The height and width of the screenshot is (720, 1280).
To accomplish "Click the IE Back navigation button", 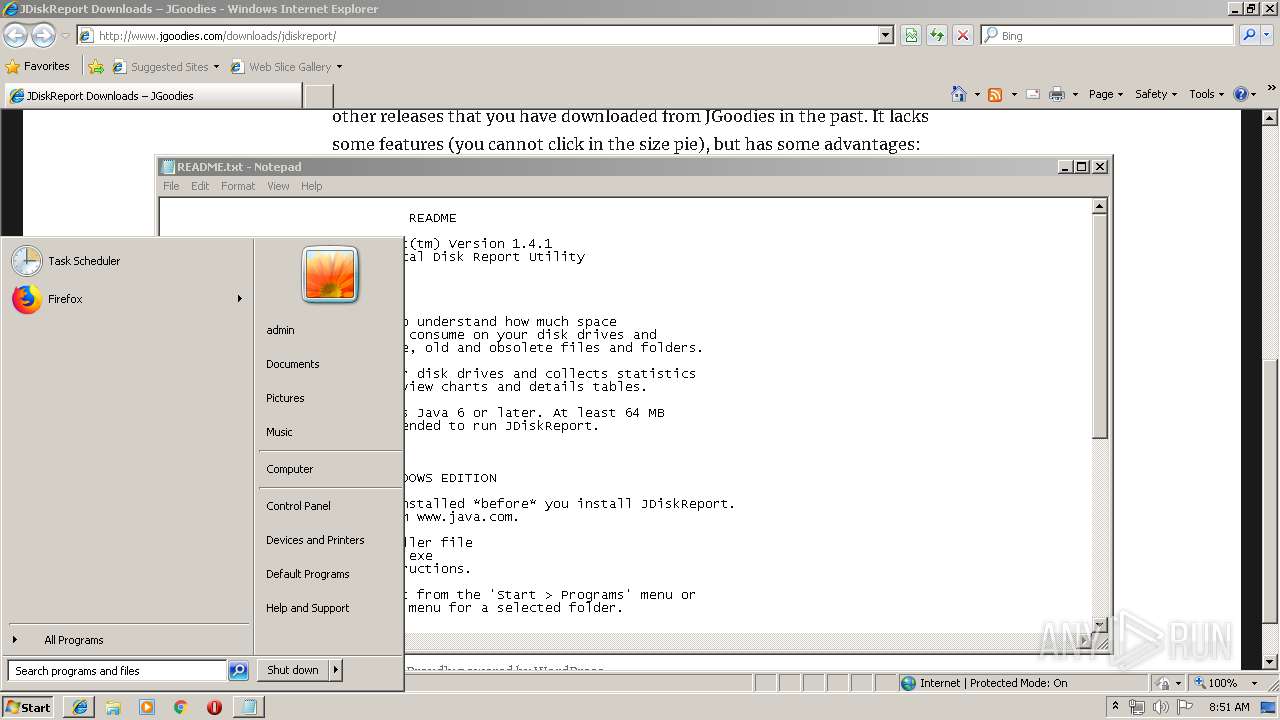I will pyautogui.click(x=15, y=35).
